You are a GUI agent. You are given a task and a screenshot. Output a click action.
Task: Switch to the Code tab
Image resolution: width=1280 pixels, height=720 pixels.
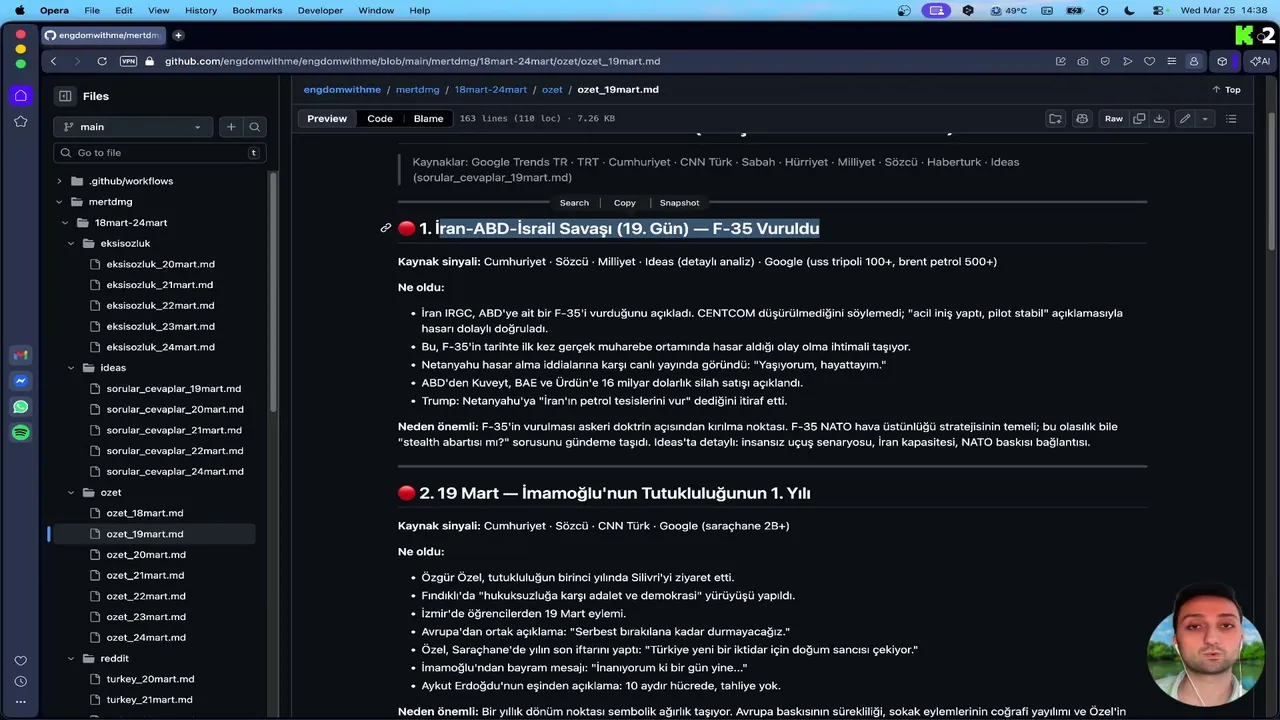click(x=380, y=118)
